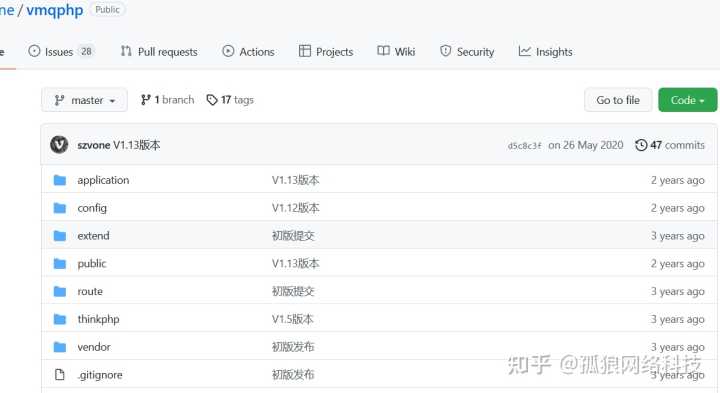This screenshot has width=720, height=393.
Task: Open the Projects tab
Action: point(326,51)
